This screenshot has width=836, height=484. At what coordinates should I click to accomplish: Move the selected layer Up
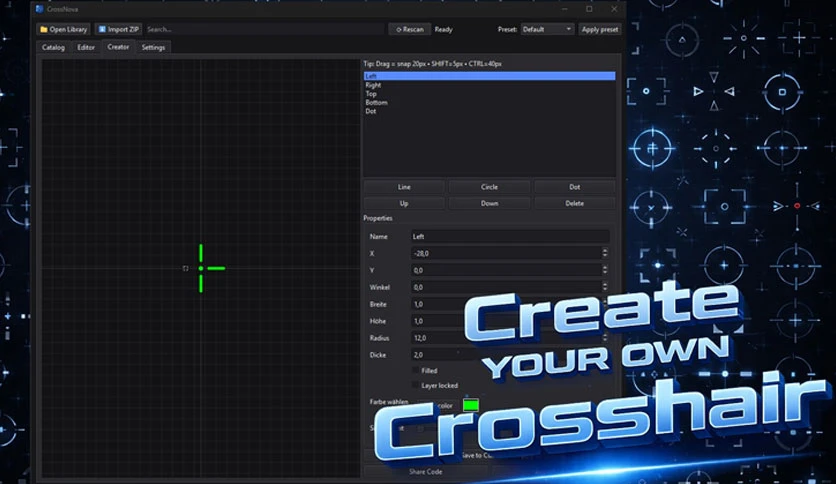404,204
